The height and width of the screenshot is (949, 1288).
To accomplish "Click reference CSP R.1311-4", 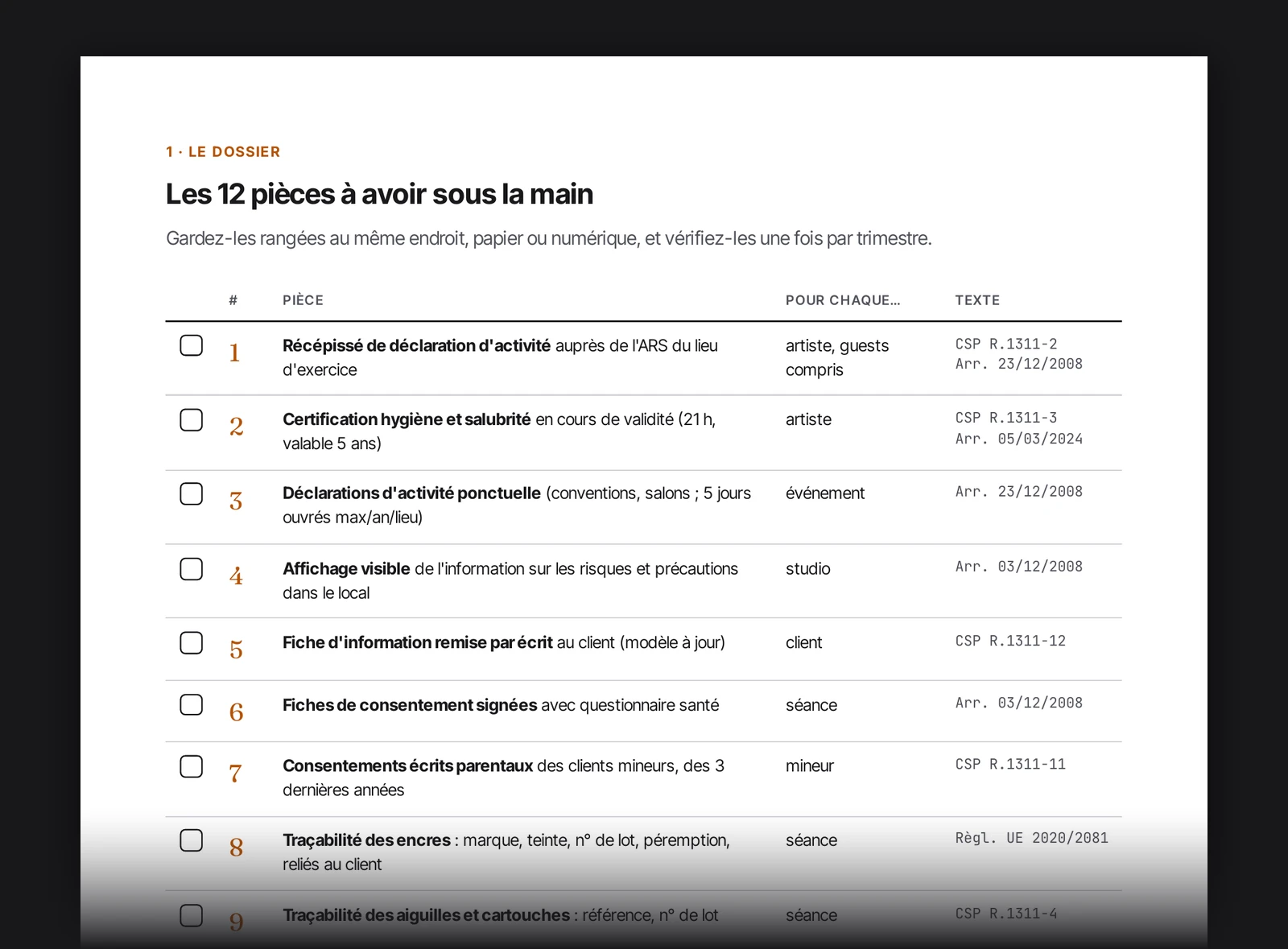I will click(1006, 914).
